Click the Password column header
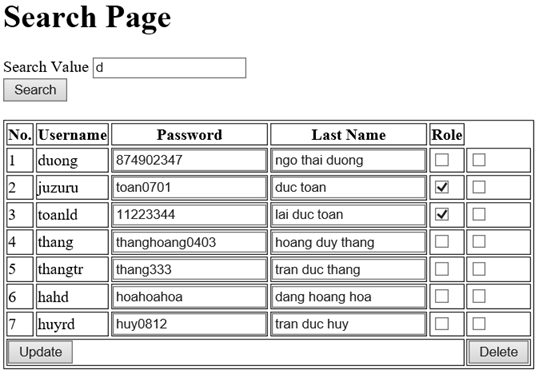 (x=189, y=135)
